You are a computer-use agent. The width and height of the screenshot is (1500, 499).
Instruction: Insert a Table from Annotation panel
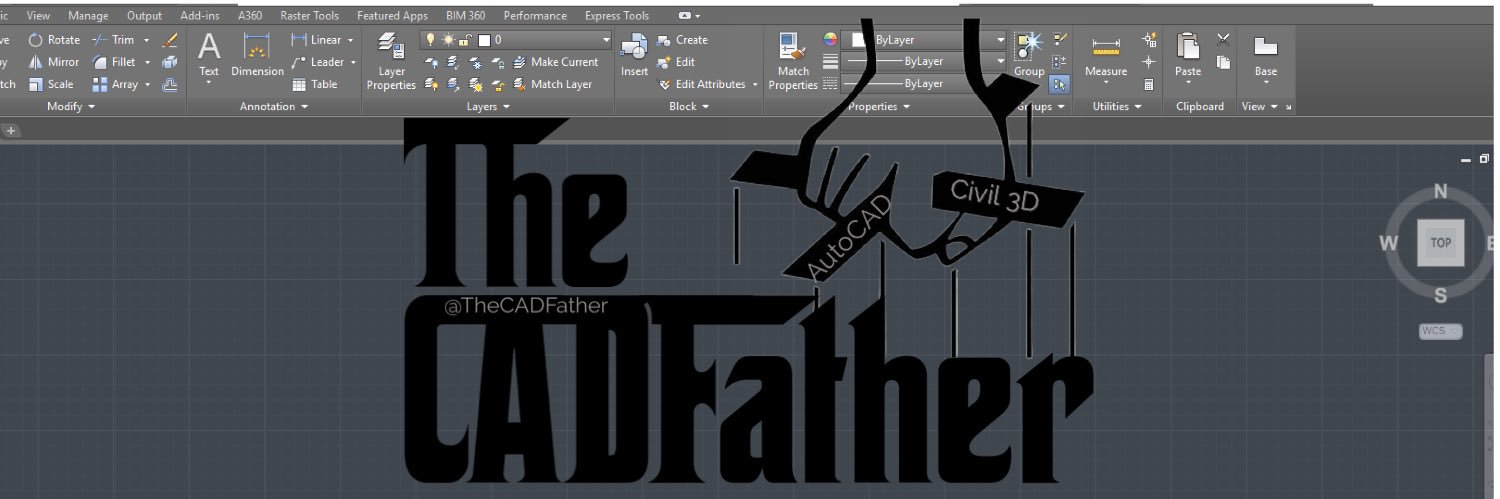pos(315,84)
